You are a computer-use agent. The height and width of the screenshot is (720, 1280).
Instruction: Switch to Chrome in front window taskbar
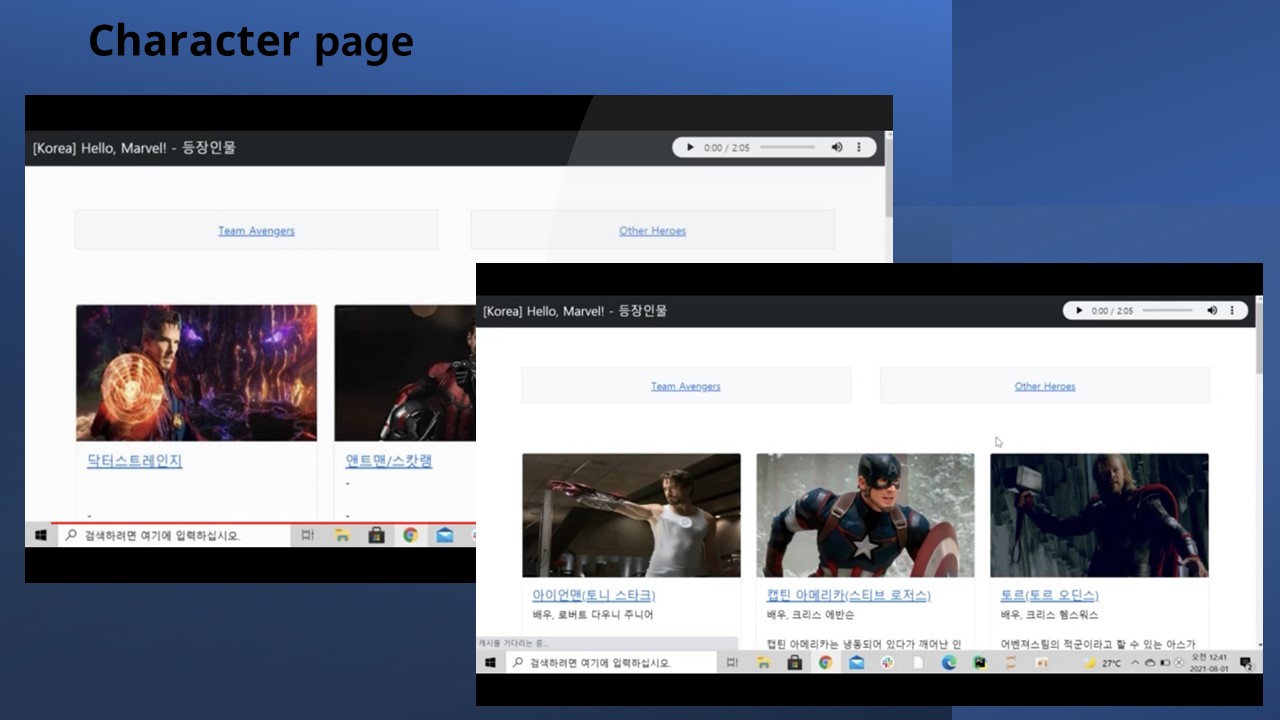(x=825, y=663)
